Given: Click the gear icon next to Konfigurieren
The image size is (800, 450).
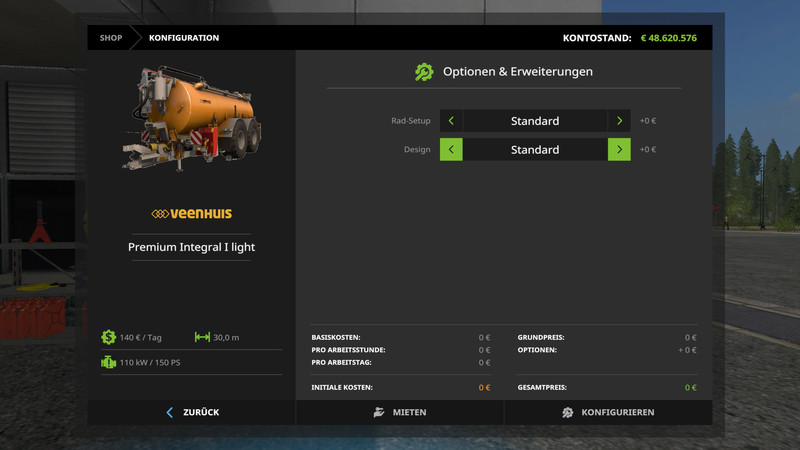Looking at the screenshot, I should 567,412.
